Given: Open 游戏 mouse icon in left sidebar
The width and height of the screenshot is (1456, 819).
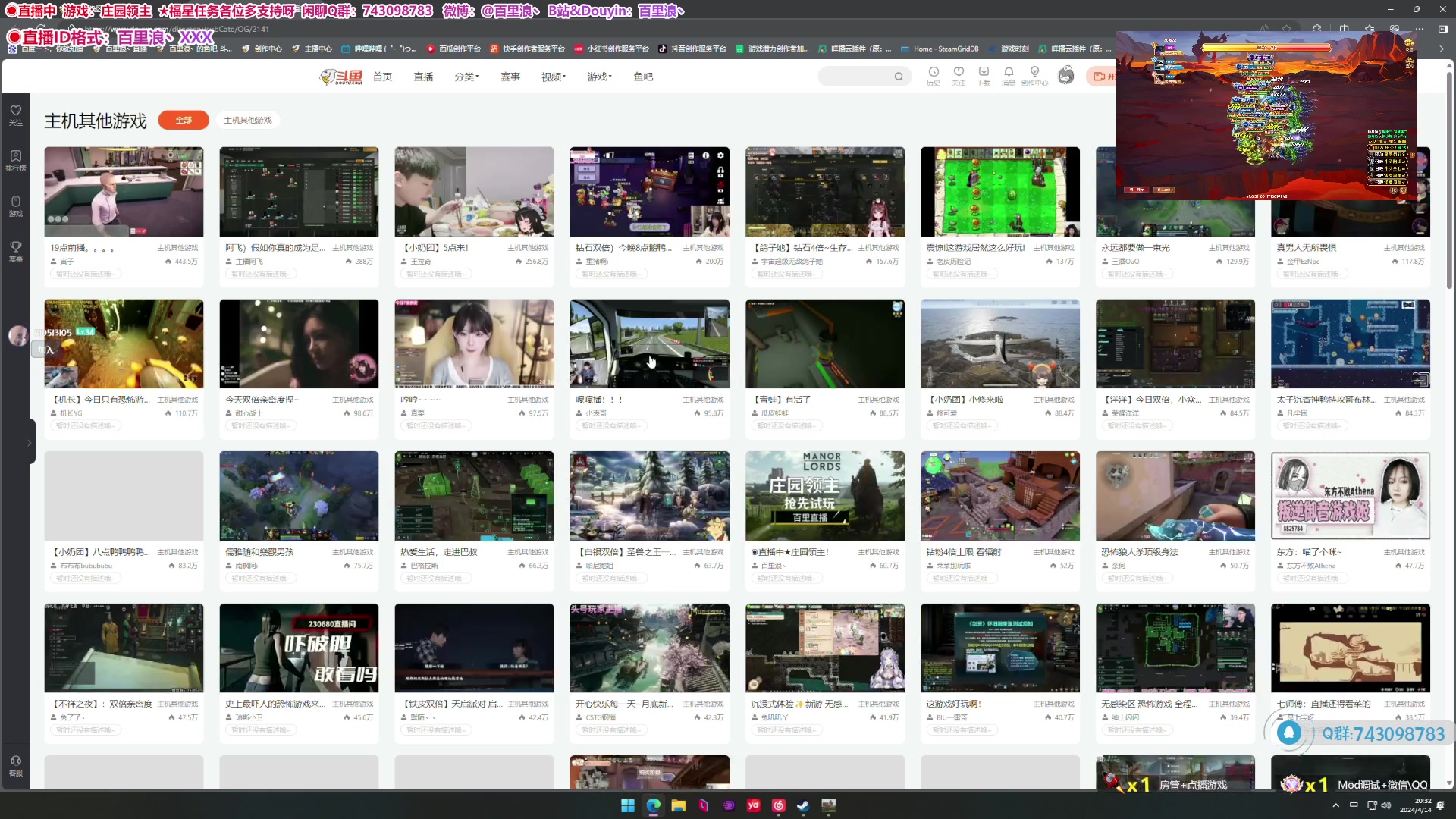Looking at the screenshot, I should pos(15,206).
